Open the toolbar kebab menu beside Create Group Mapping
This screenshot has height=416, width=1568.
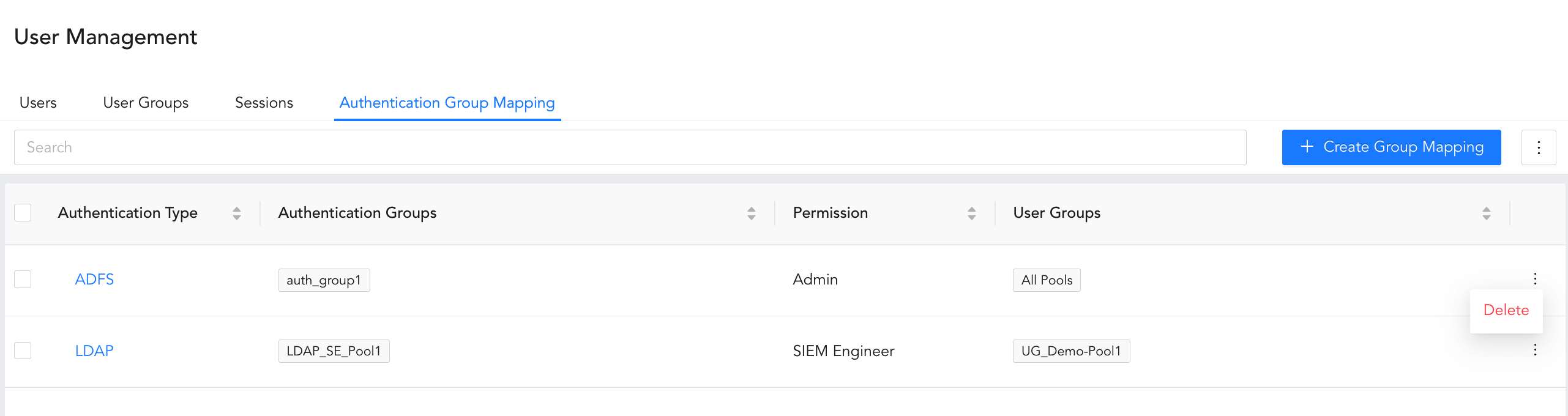[x=1538, y=147]
